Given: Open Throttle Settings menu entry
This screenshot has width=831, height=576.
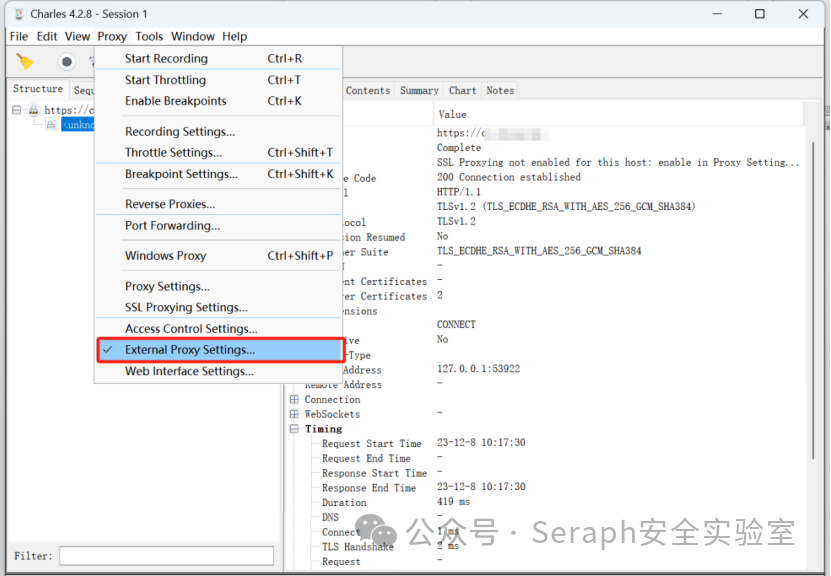Looking at the screenshot, I should [x=219, y=153].
